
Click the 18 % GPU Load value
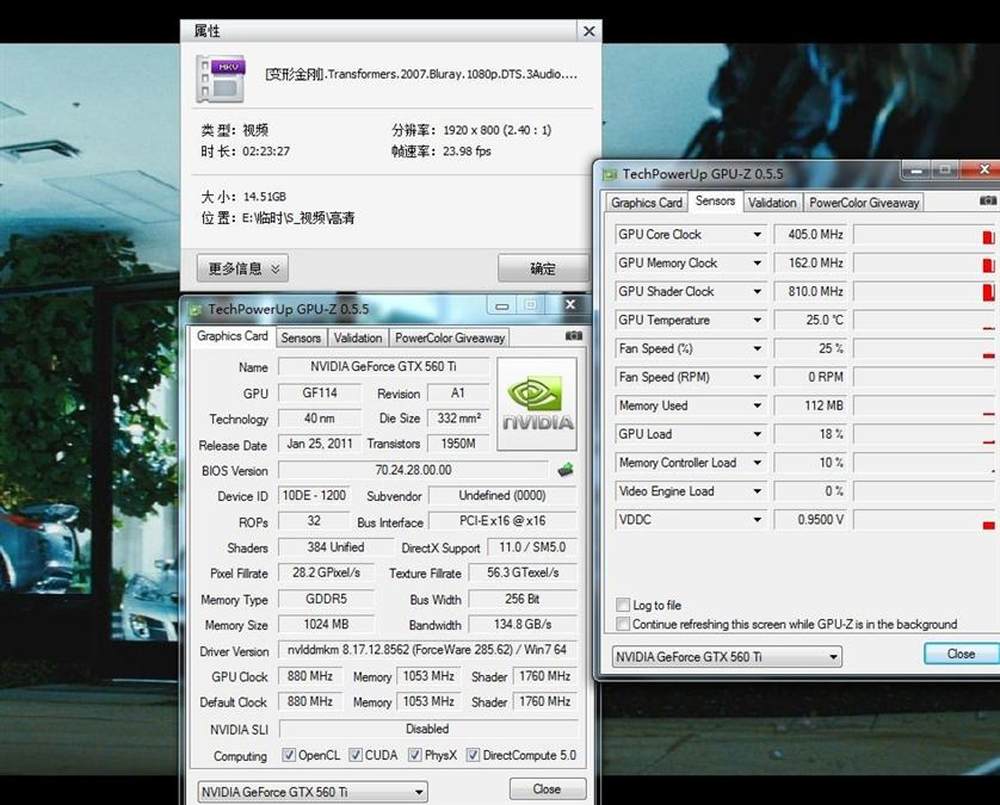pyautogui.click(x=811, y=434)
